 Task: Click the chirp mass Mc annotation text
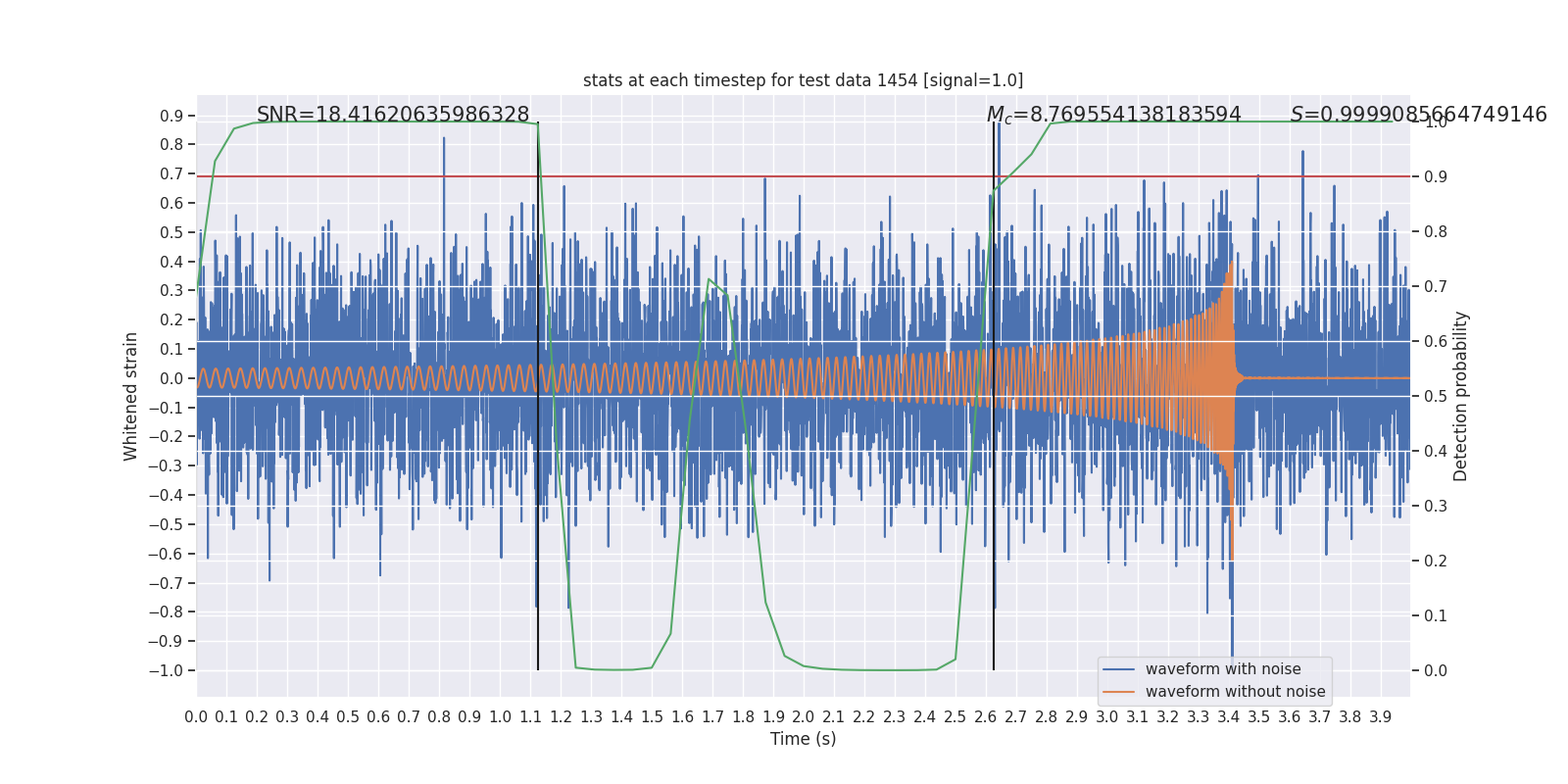1113,115
